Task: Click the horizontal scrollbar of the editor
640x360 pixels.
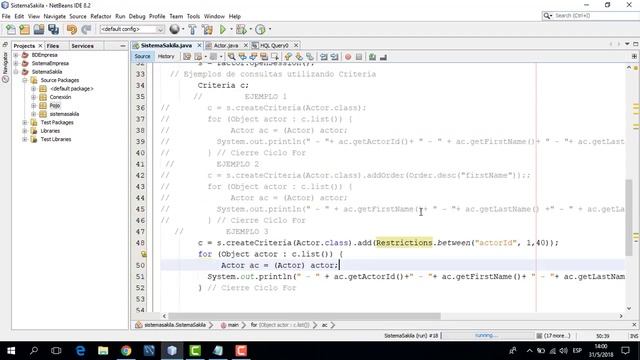Action: point(304,316)
